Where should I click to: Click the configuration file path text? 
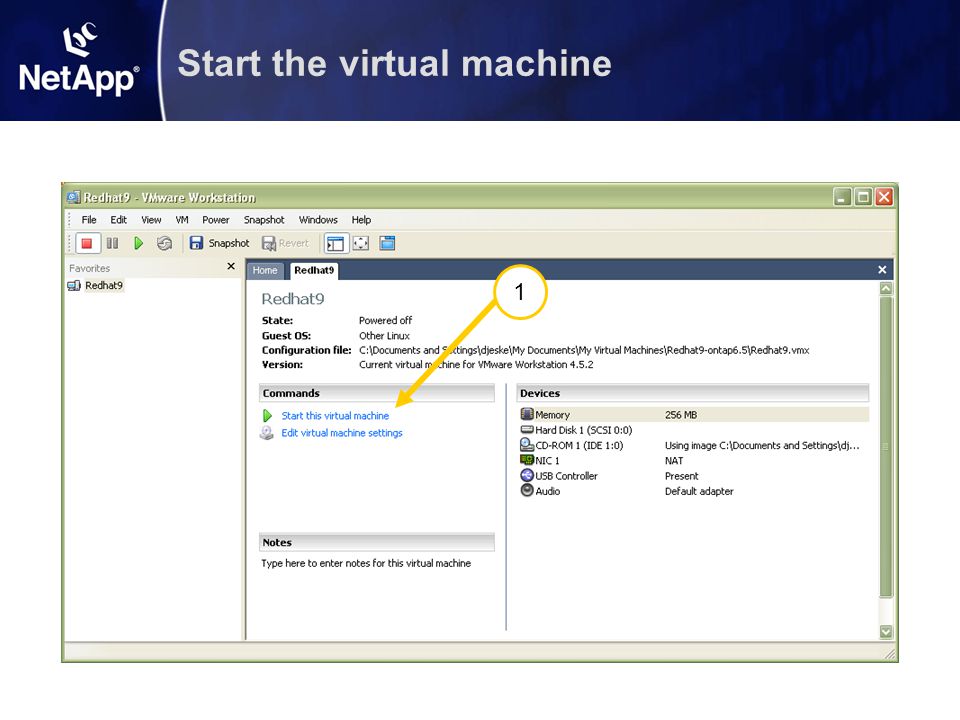coord(584,350)
